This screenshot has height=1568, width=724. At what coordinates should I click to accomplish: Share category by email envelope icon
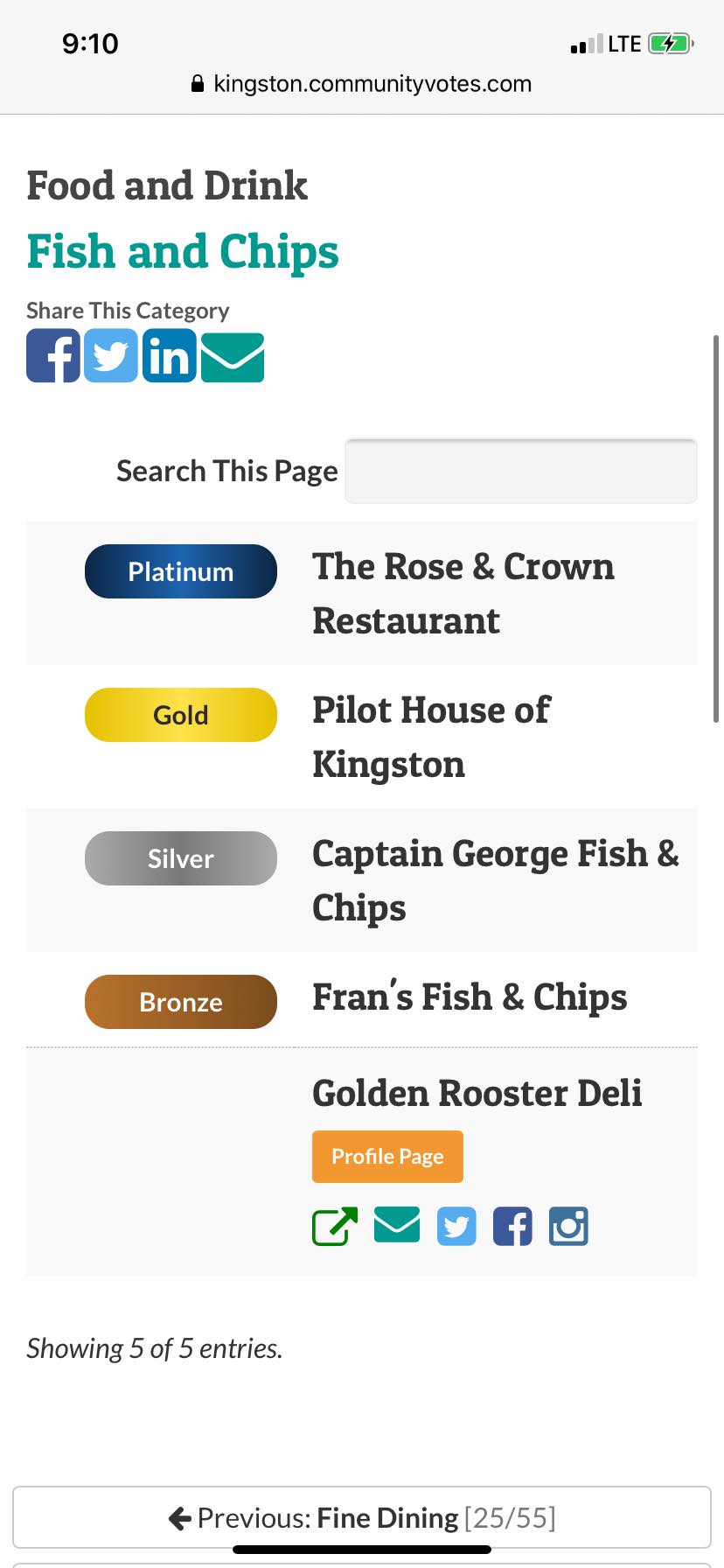click(x=233, y=357)
